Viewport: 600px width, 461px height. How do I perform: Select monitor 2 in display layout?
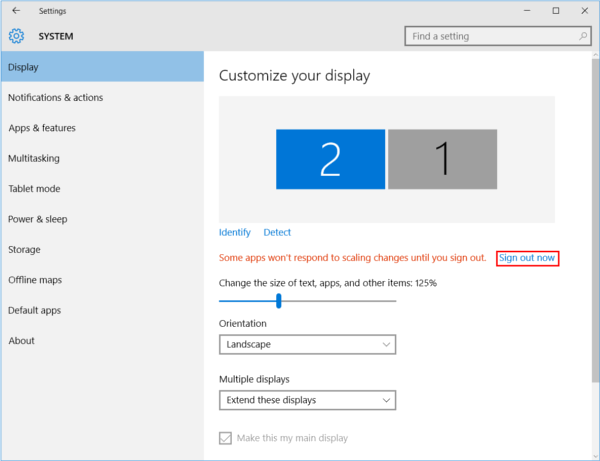click(x=331, y=159)
